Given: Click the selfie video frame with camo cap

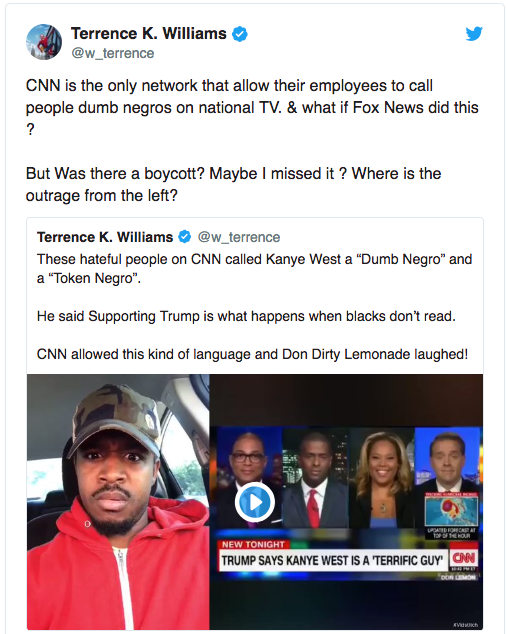Looking at the screenshot, I should [x=118, y=502].
